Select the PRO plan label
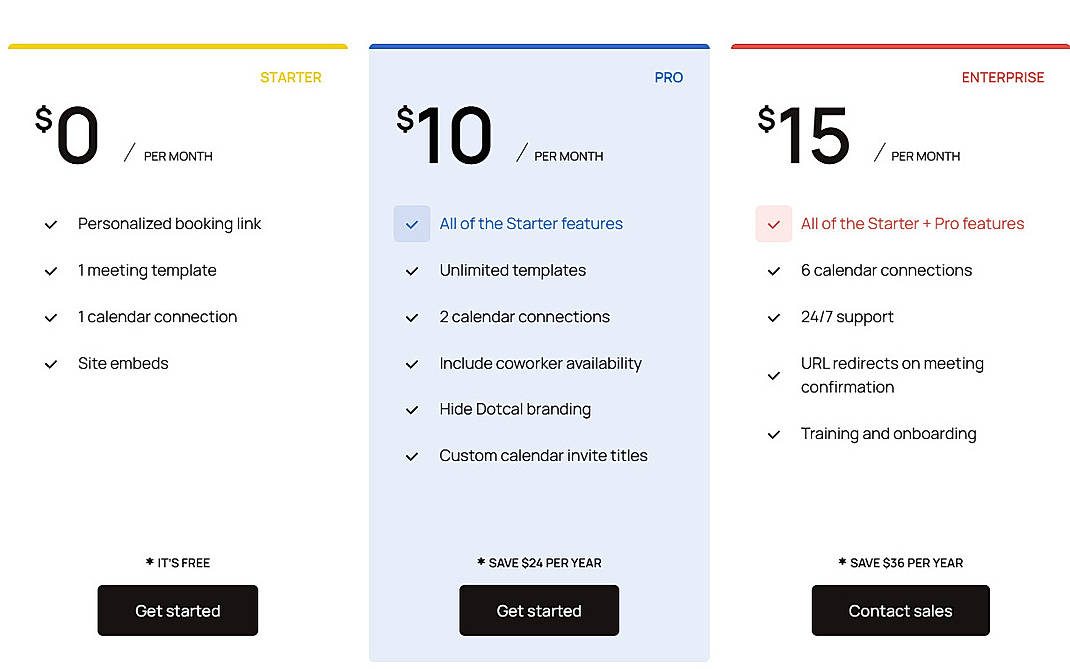 [x=668, y=77]
